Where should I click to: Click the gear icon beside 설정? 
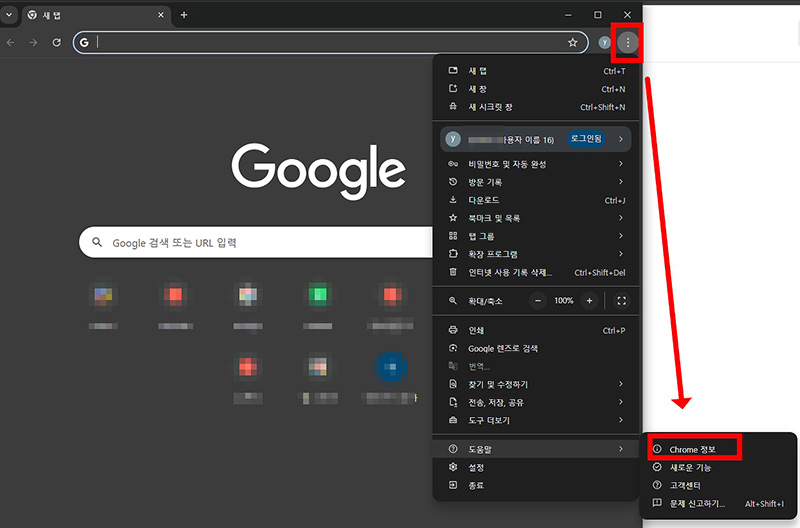(x=453, y=467)
